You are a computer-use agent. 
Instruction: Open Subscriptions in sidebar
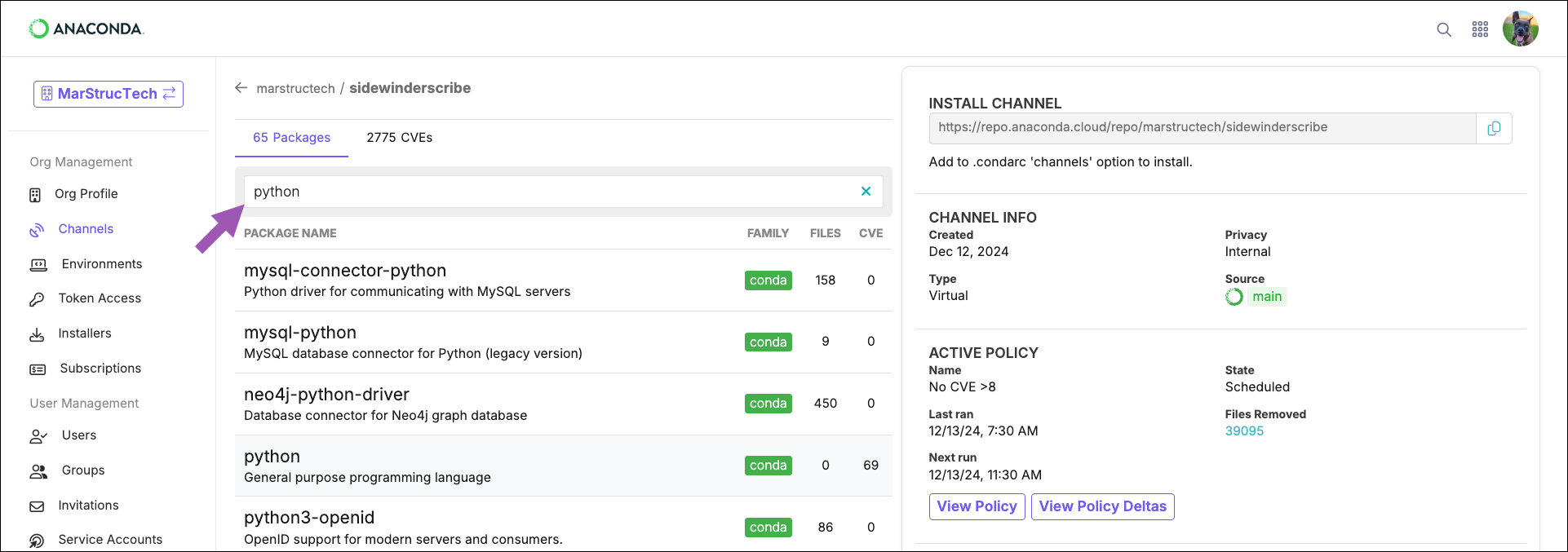100,369
